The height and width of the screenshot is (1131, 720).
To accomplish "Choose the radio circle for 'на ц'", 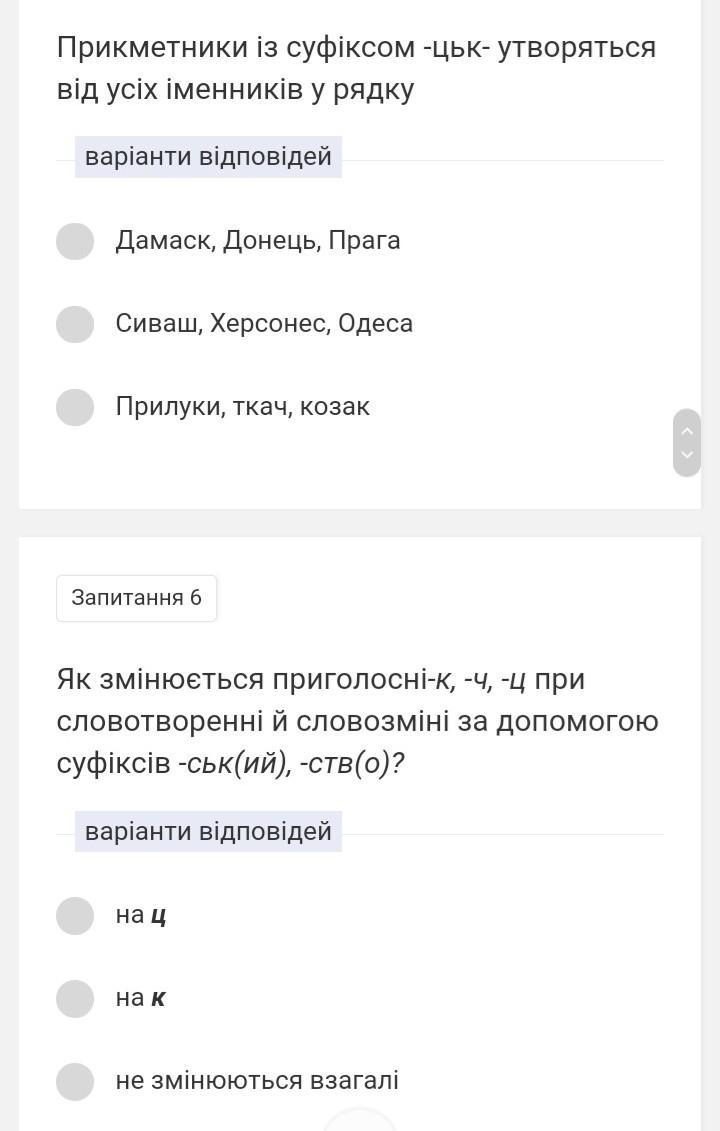I will pyautogui.click(x=75, y=915).
